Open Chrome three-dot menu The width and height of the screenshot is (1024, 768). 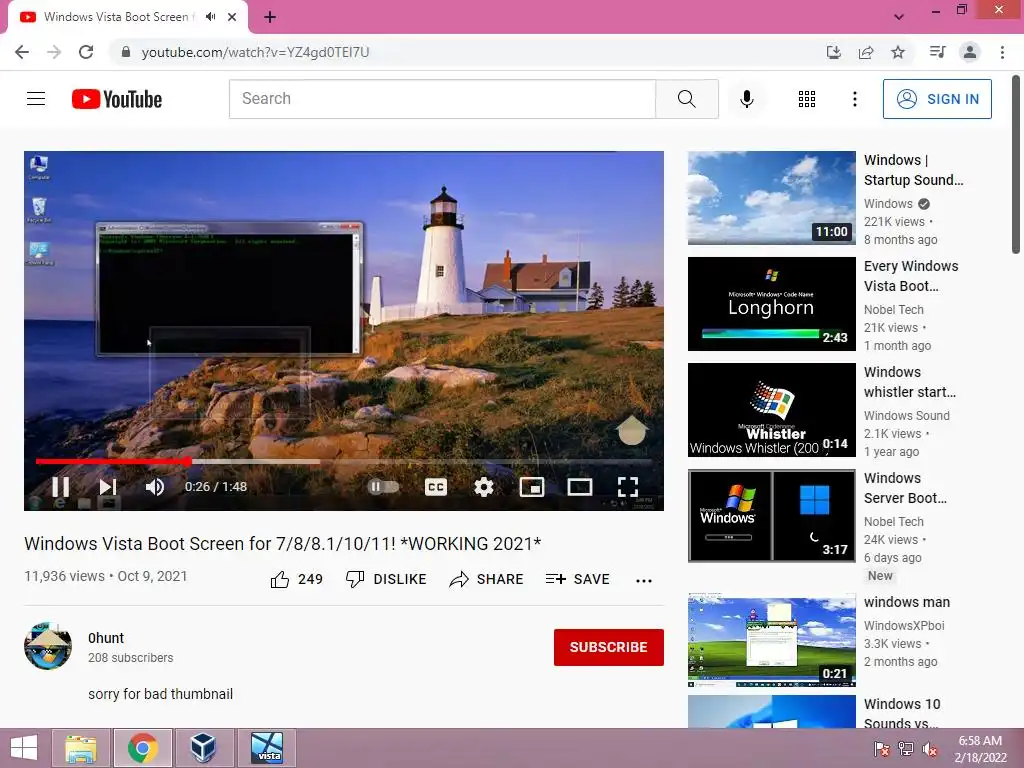(1002, 52)
